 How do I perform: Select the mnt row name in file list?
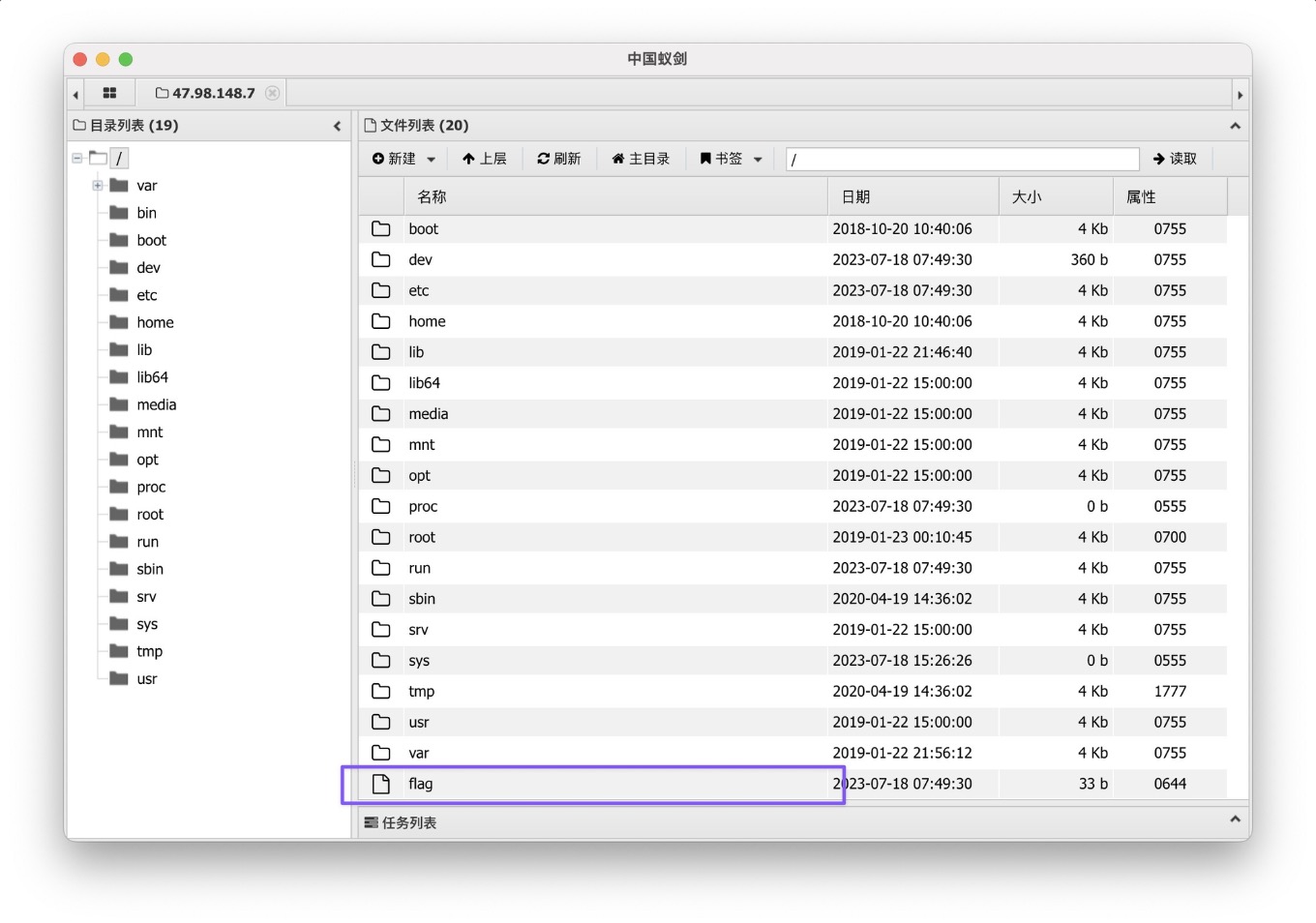[421, 445]
